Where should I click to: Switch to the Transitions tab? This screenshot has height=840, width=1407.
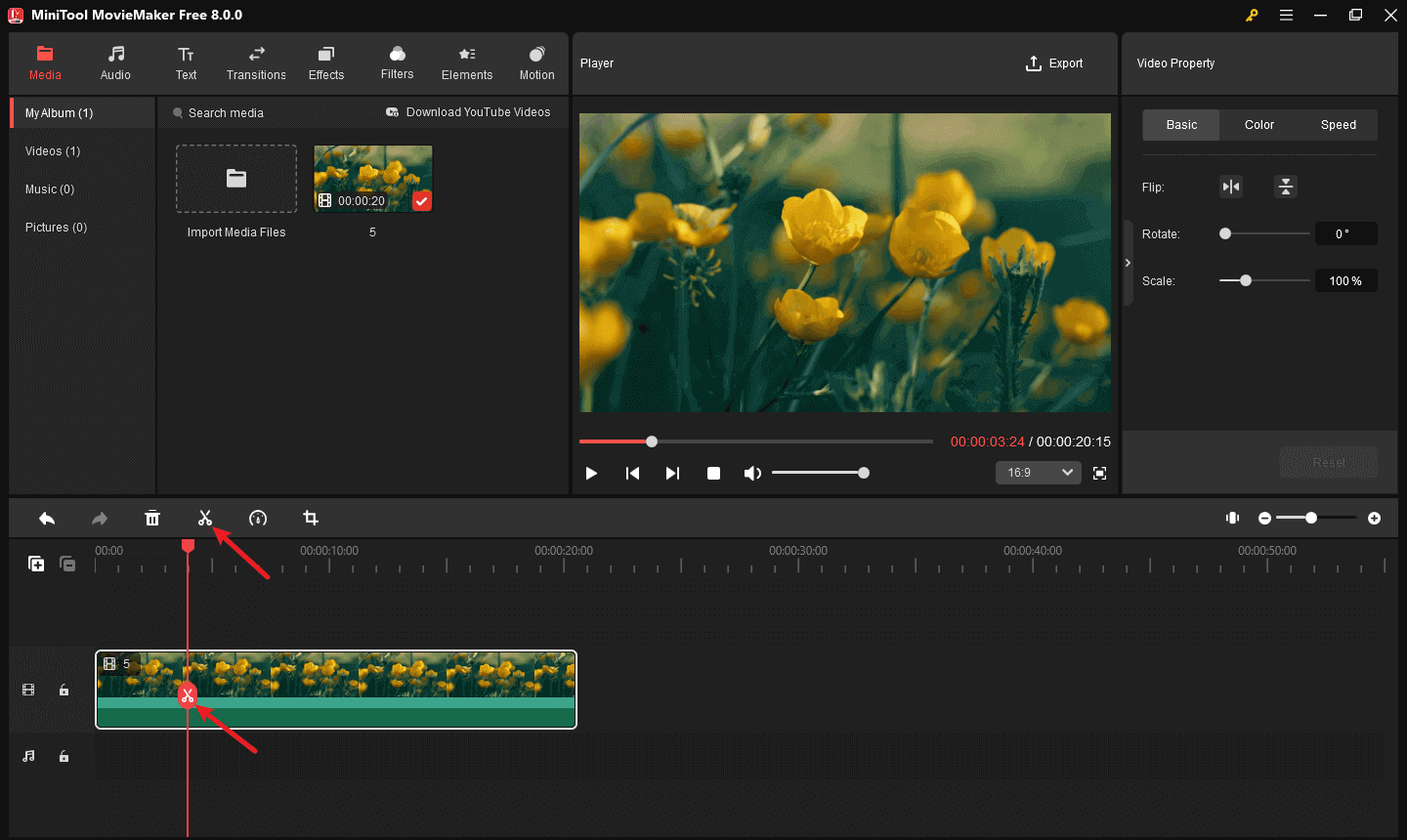pos(256,63)
